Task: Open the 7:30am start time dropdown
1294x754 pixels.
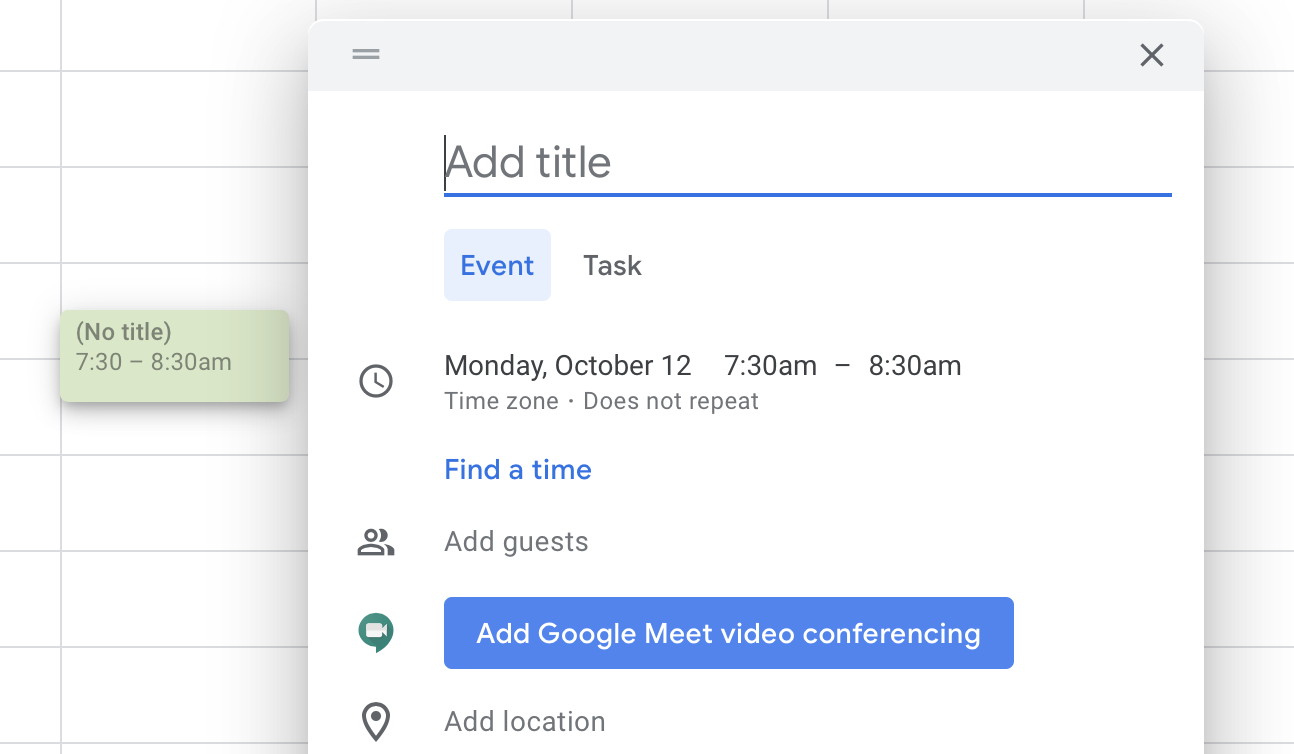Action: [x=770, y=366]
